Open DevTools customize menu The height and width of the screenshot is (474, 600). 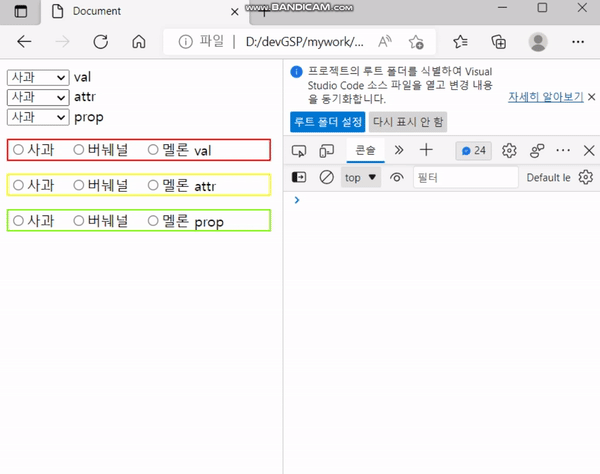(563, 150)
